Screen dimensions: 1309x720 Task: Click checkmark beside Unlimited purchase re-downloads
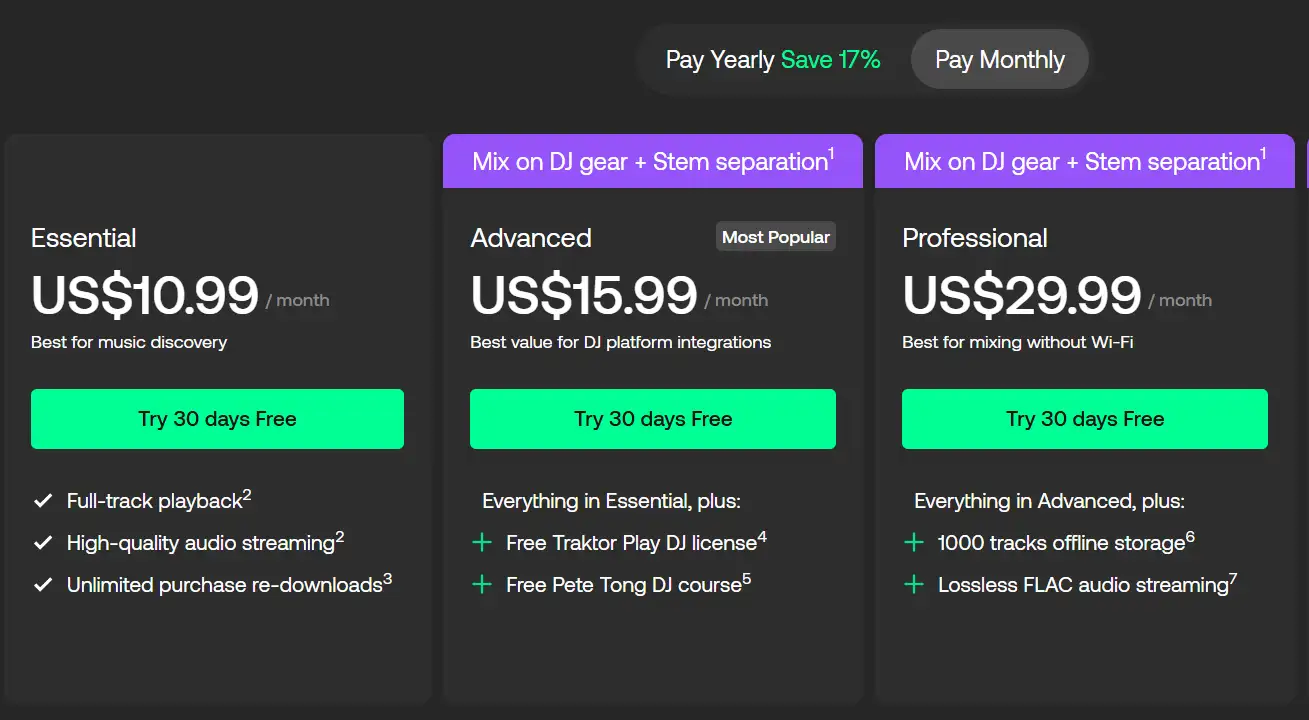[x=43, y=585]
